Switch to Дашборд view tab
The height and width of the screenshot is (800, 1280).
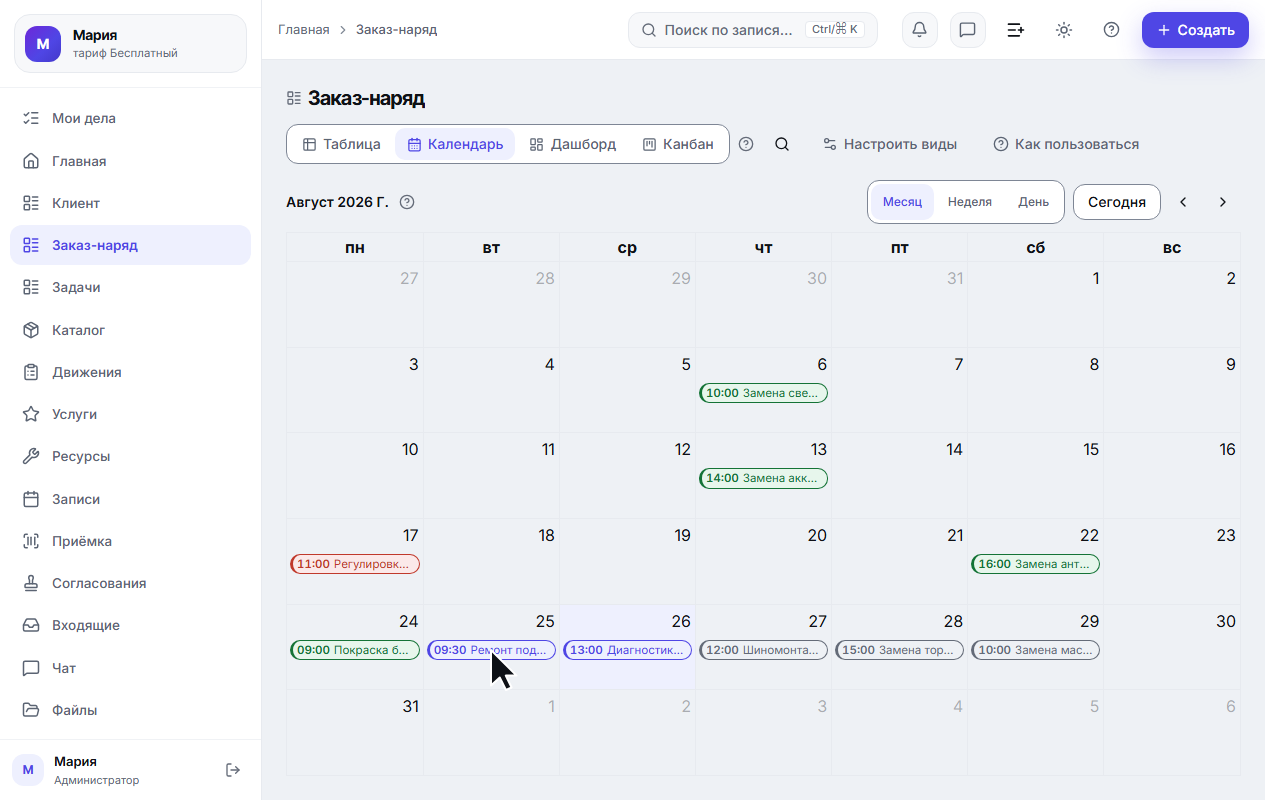pos(573,144)
